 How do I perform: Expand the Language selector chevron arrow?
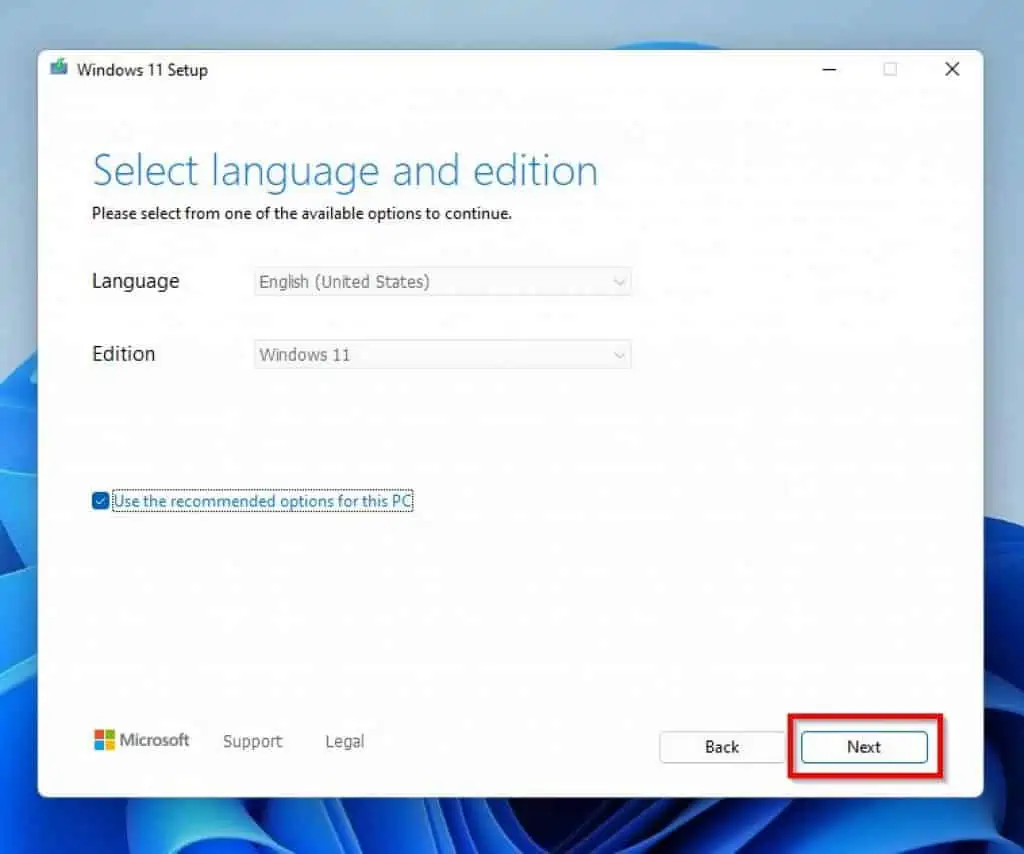coord(620,281)
